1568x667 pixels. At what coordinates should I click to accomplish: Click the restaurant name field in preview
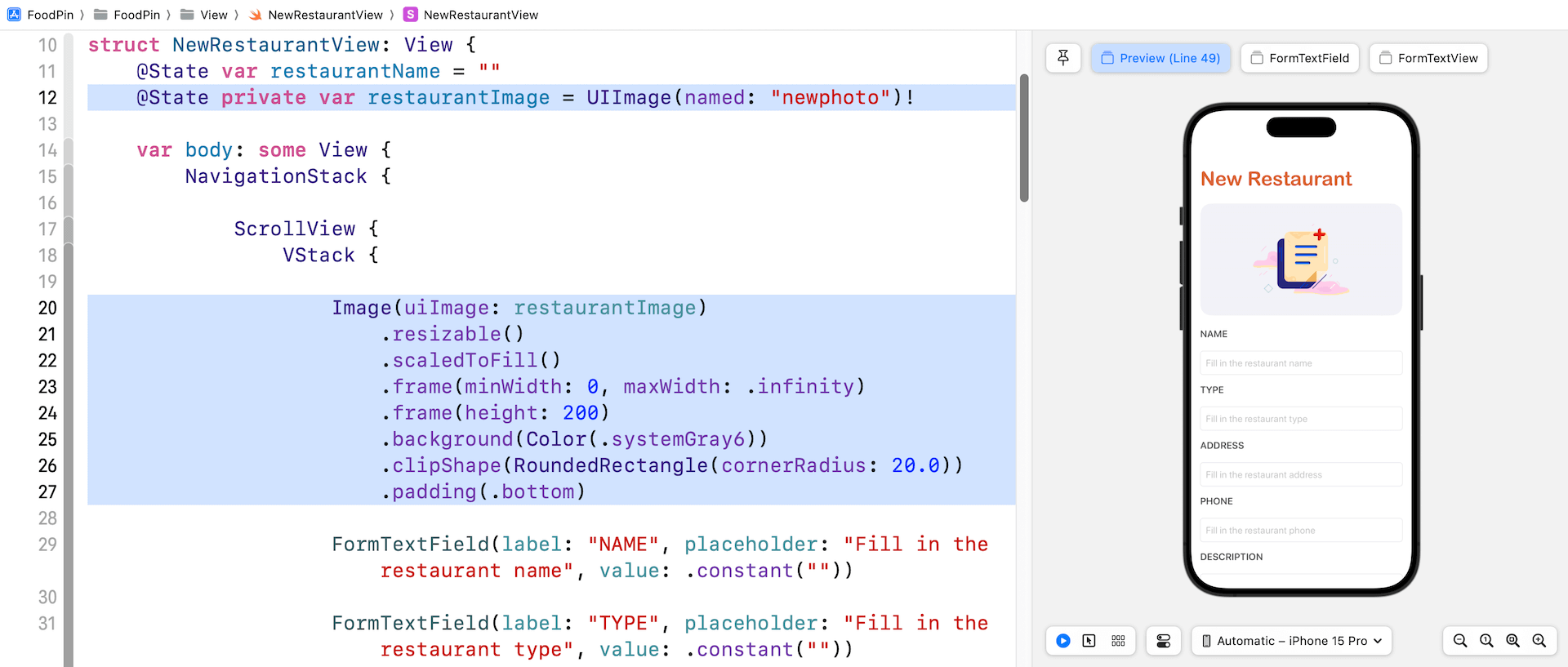pos(1301,363)
